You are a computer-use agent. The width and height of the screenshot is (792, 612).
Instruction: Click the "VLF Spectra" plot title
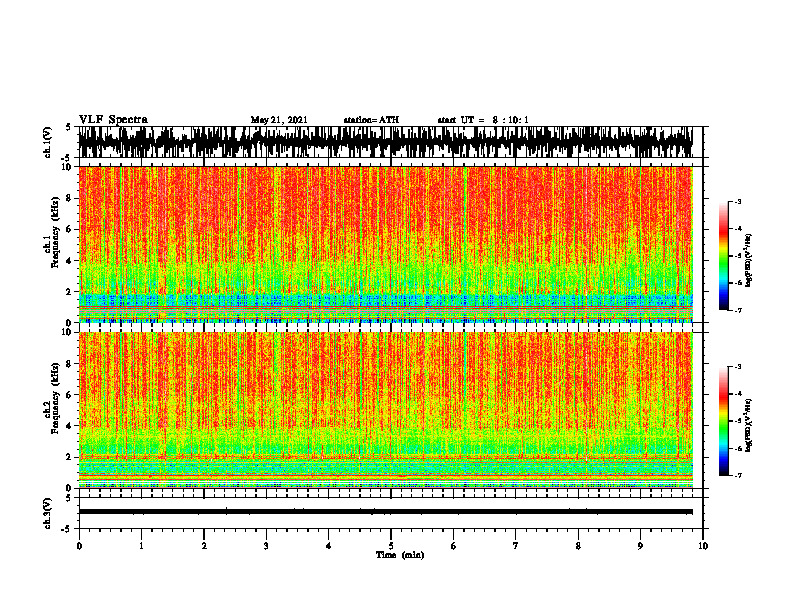coord(113,120)
